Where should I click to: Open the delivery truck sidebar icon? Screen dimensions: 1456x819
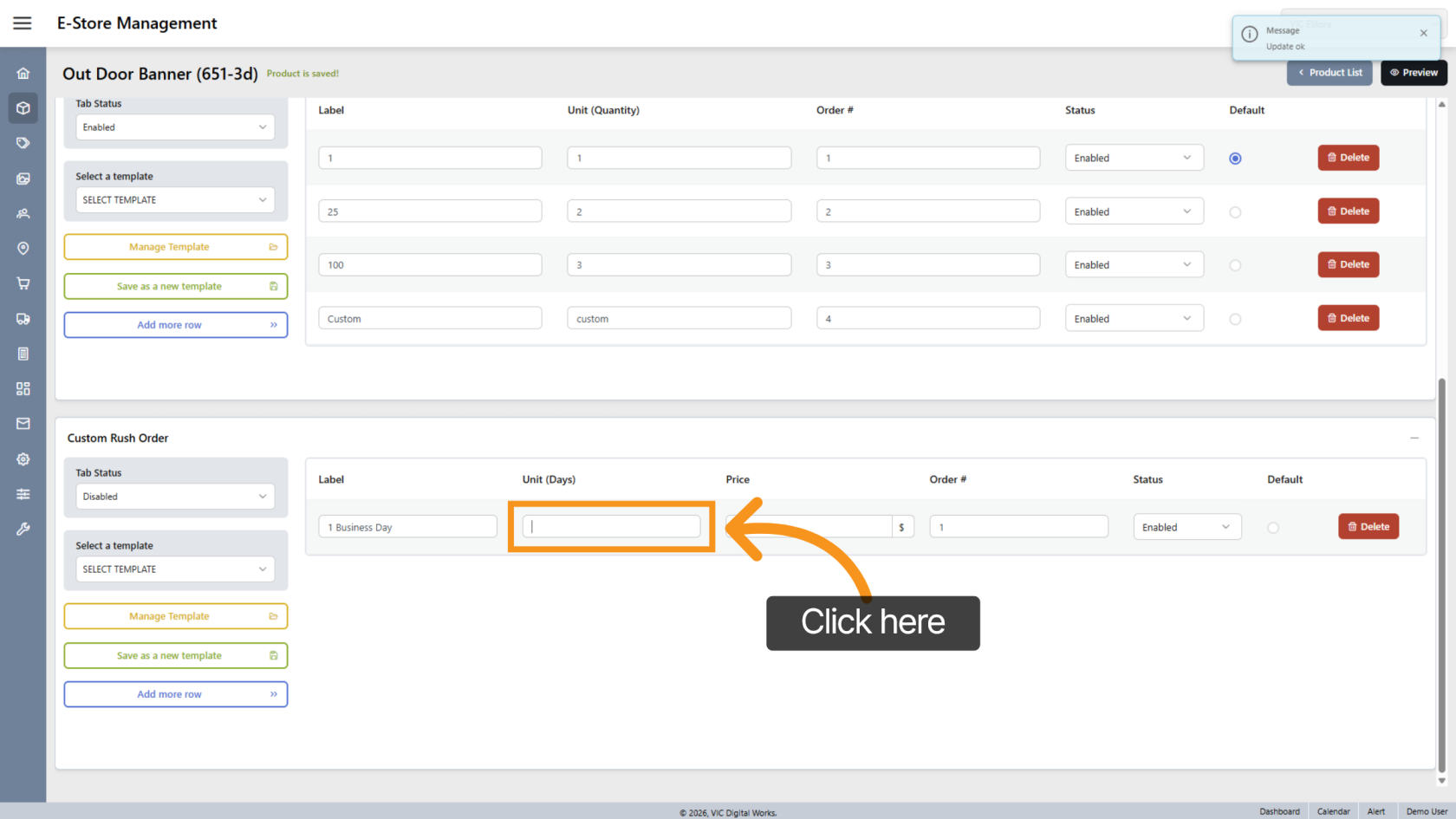23,319
